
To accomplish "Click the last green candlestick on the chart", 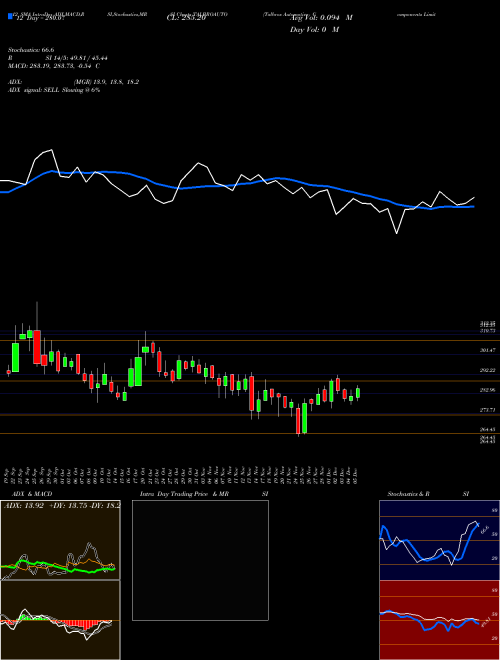I will [x=358, y=393].
